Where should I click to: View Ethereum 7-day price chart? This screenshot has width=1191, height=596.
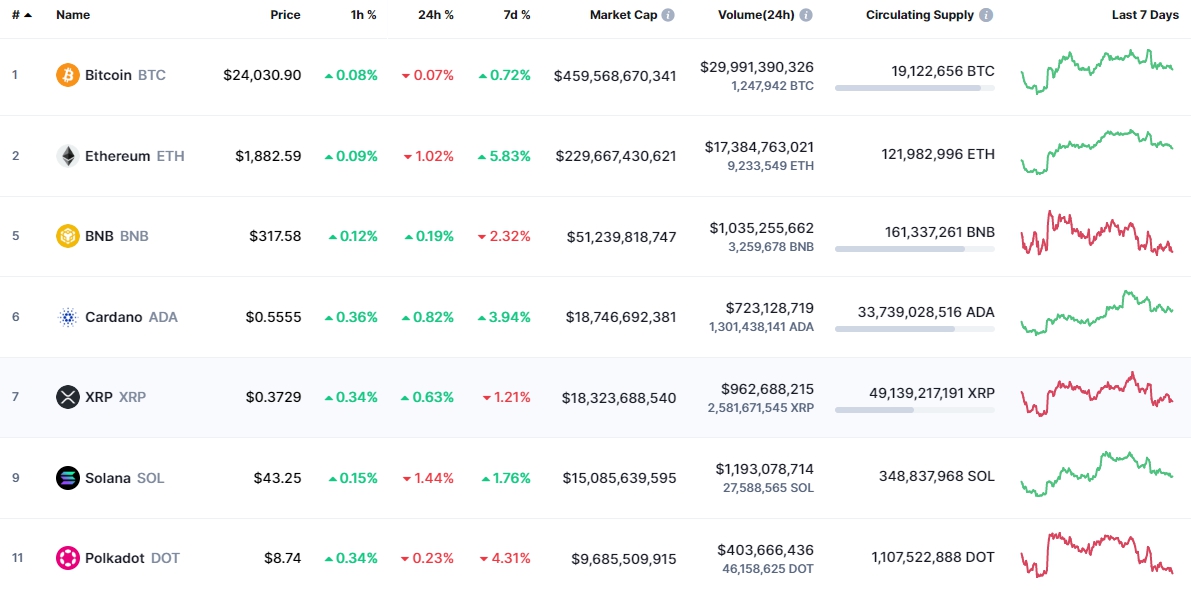click(x=1098, y=152)
